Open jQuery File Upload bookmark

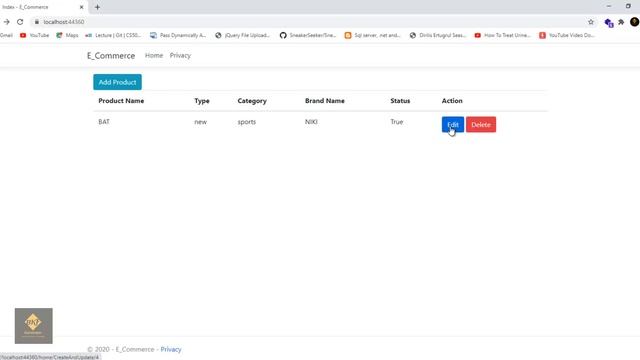coord(242,36)
